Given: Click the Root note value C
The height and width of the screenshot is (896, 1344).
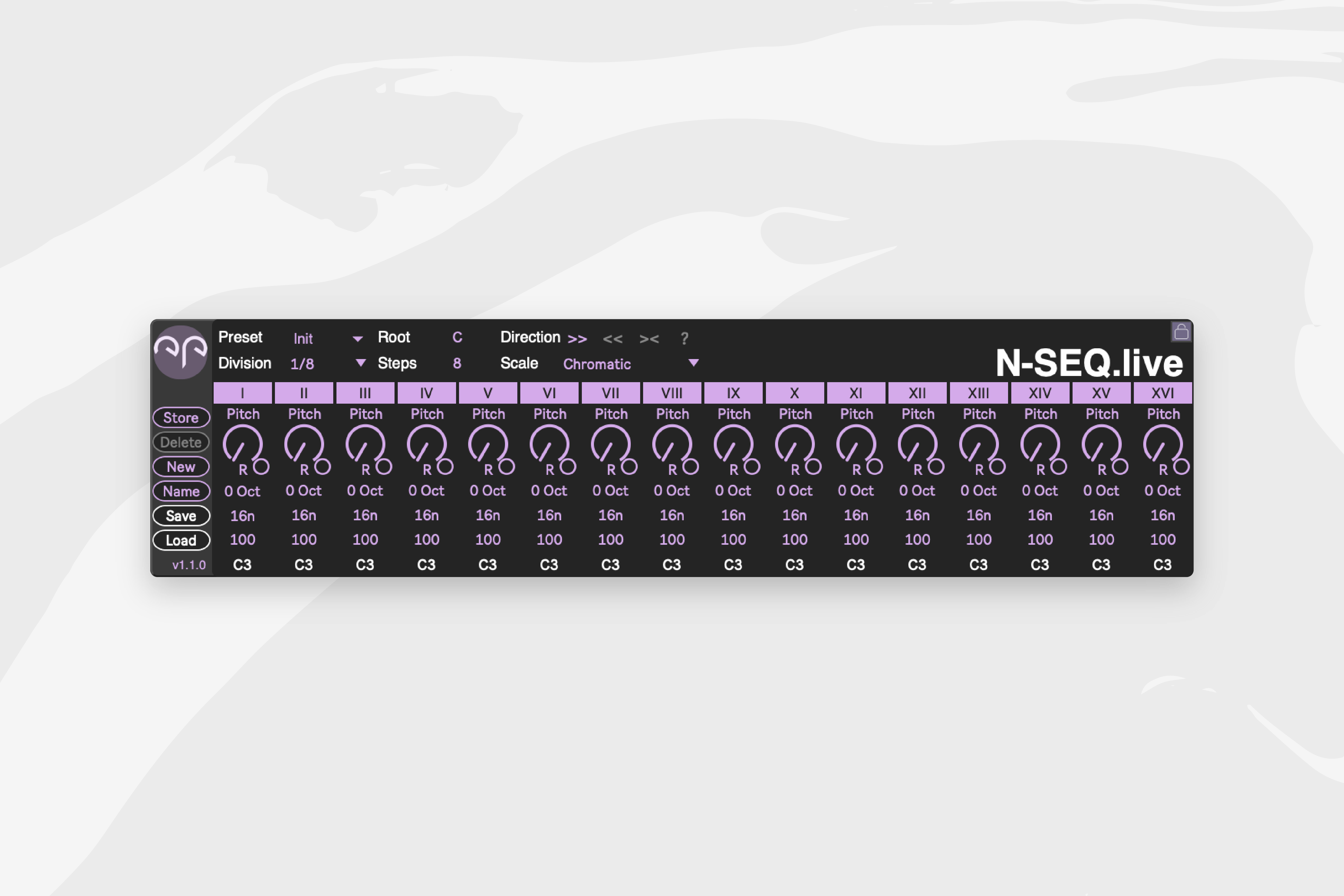Looking at the screenshot, I should coord(457,337).
